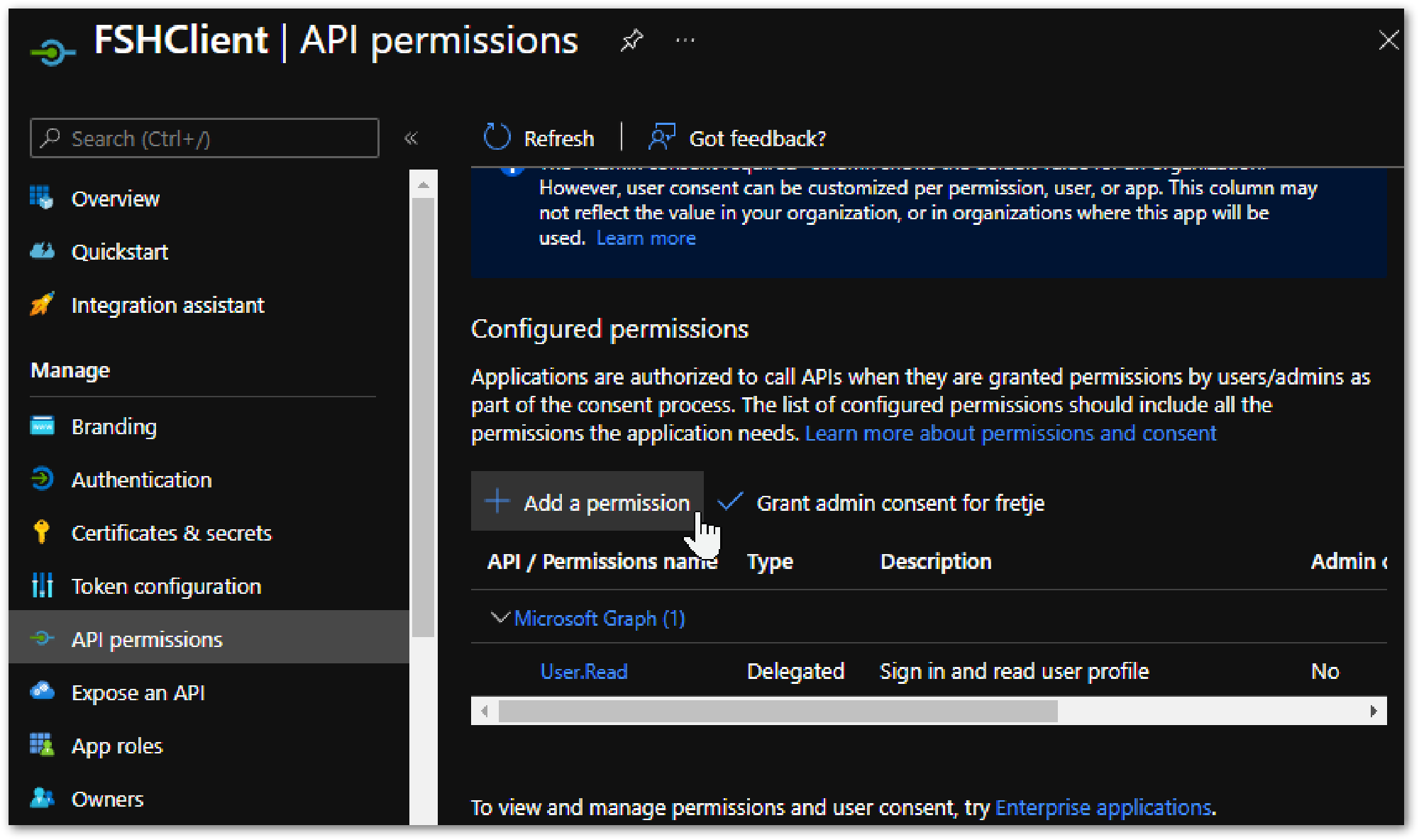Viewport: 1419px width, 840px height.
Task: Pin the API permissions blade
Action: click(x=631, y=40)
